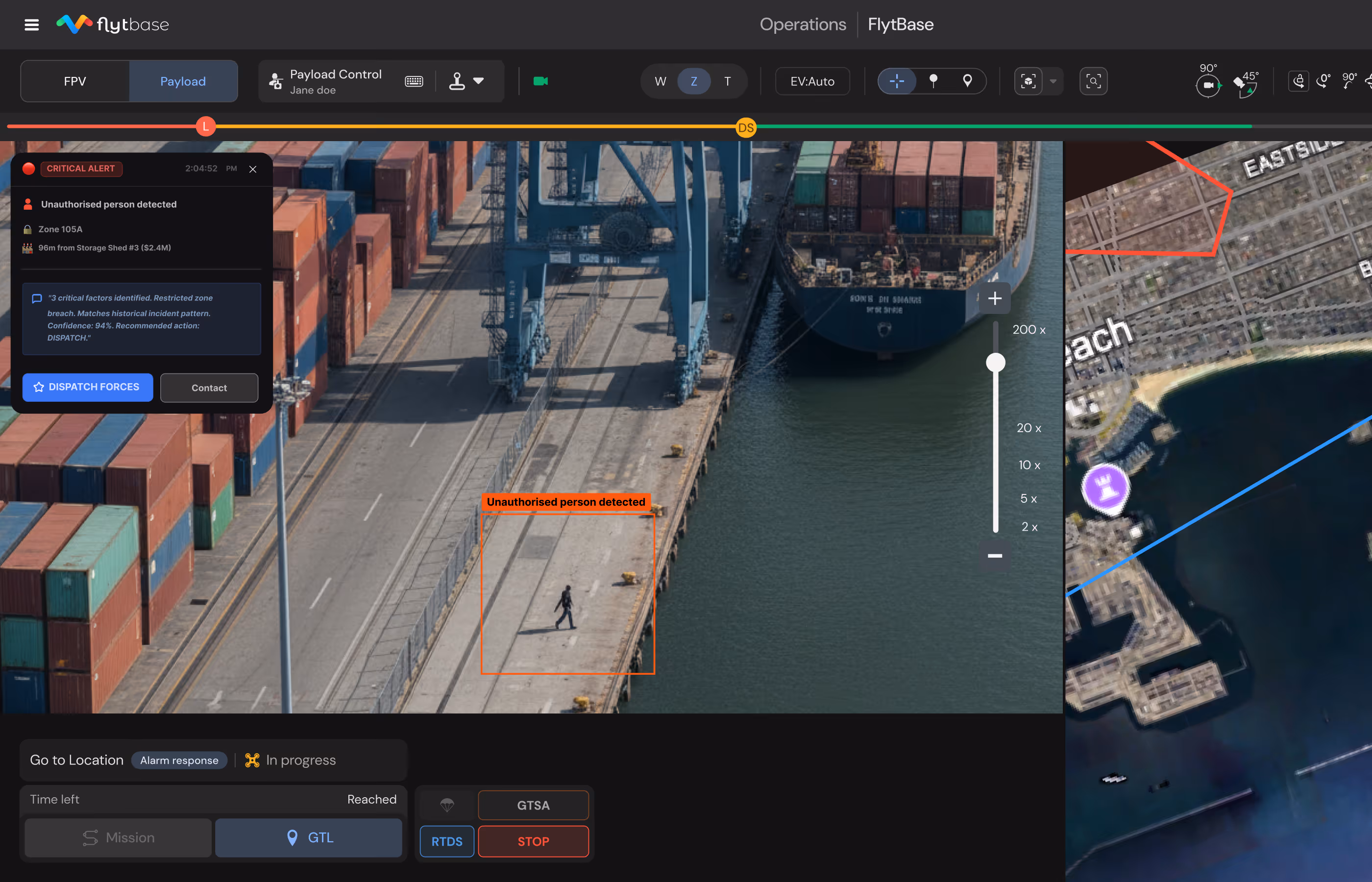Switch camera to Wide (W) mode
Image resolution: width=1372 pixels, height=882 pixels.
(660, 81)
